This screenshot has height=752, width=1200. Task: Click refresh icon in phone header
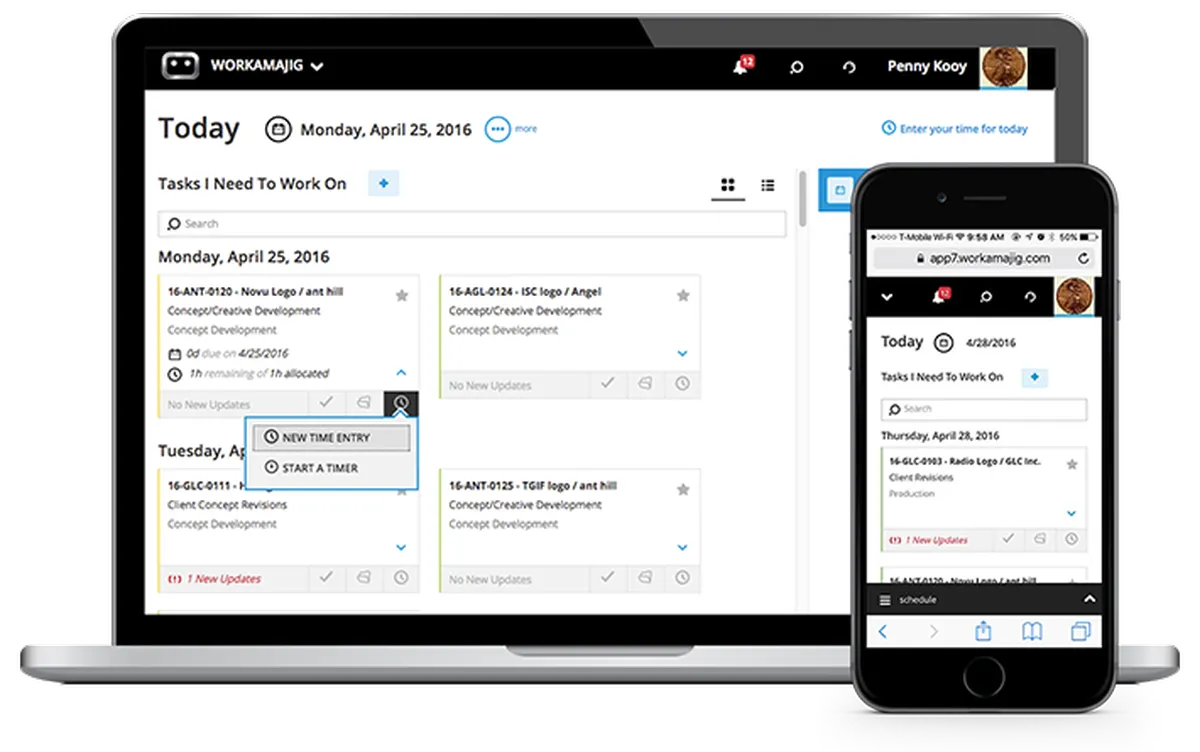(x=1030, y=297)
